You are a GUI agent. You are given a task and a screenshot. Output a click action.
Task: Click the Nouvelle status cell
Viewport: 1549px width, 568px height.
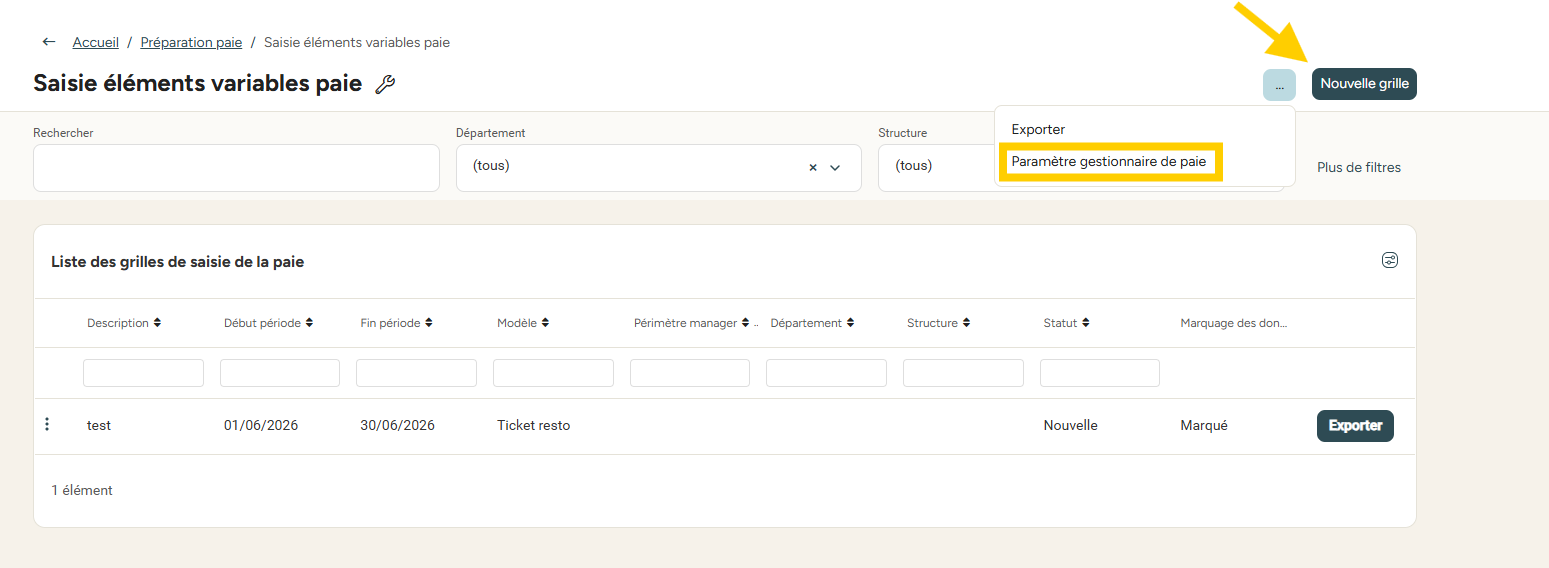1070,425
